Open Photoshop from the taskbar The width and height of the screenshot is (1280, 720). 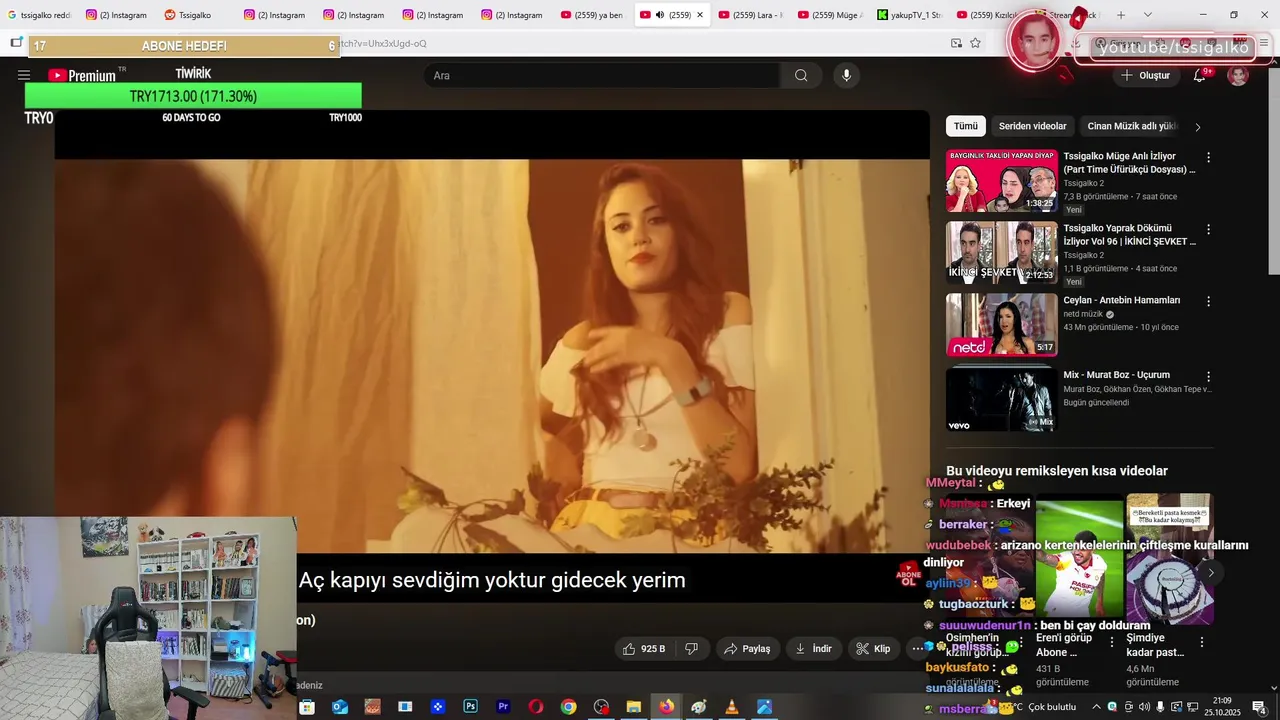tap(470, 707)
